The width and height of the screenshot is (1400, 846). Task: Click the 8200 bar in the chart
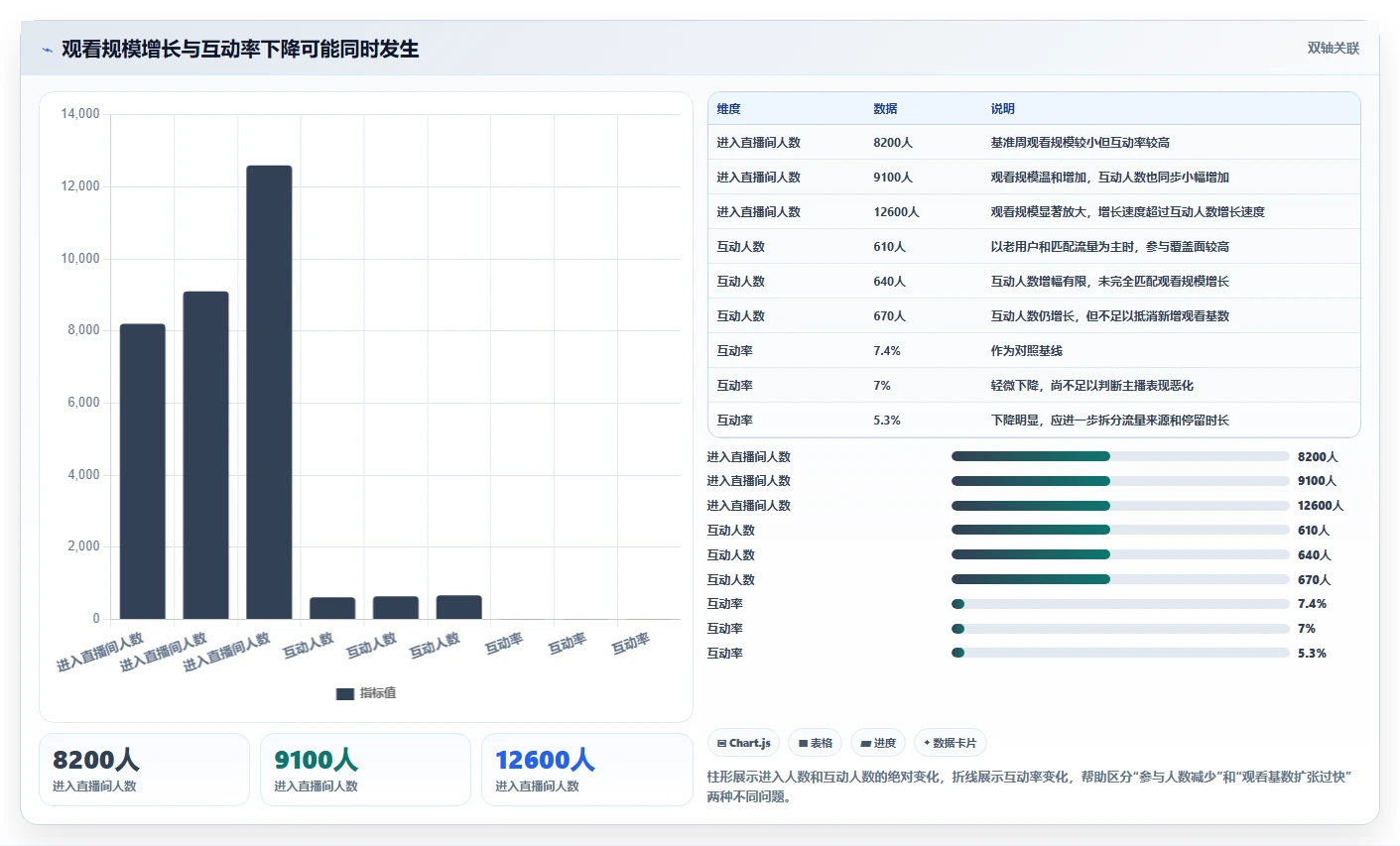pos(143,471)
